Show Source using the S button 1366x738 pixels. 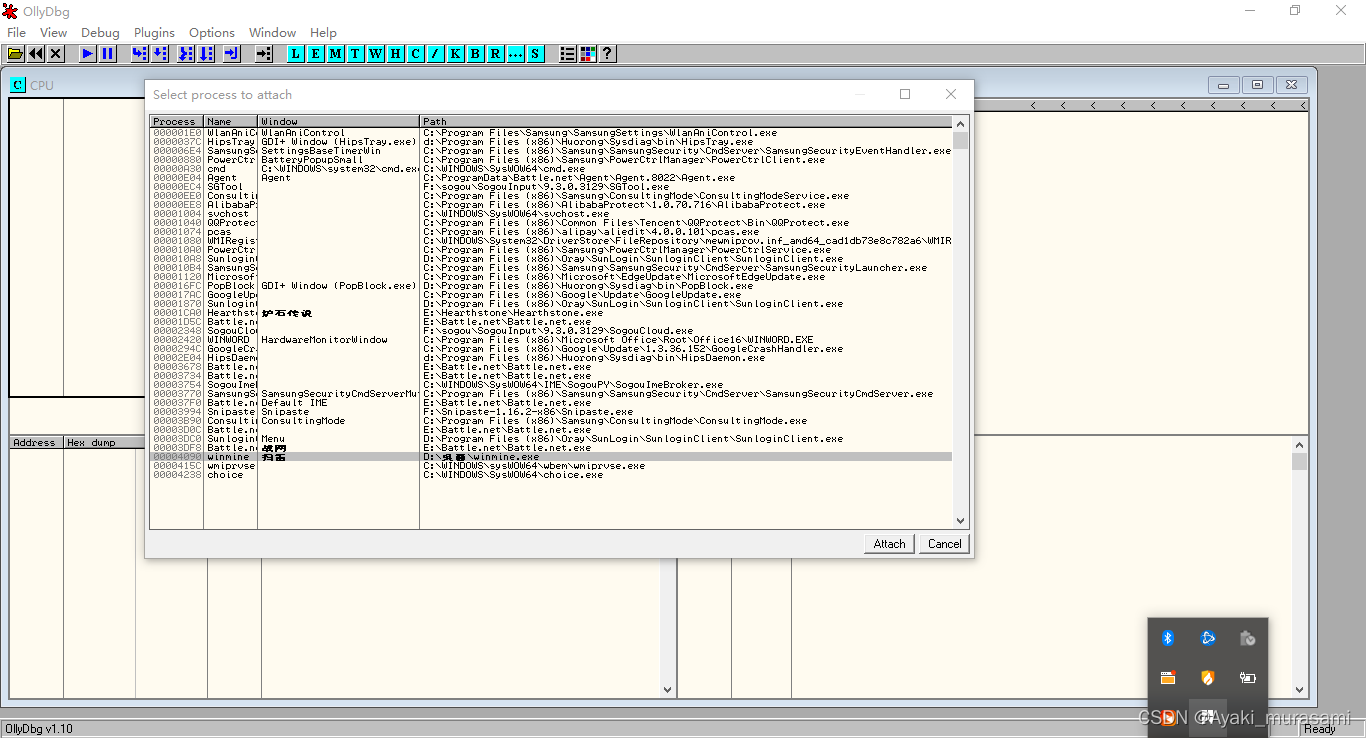(536, 54)
